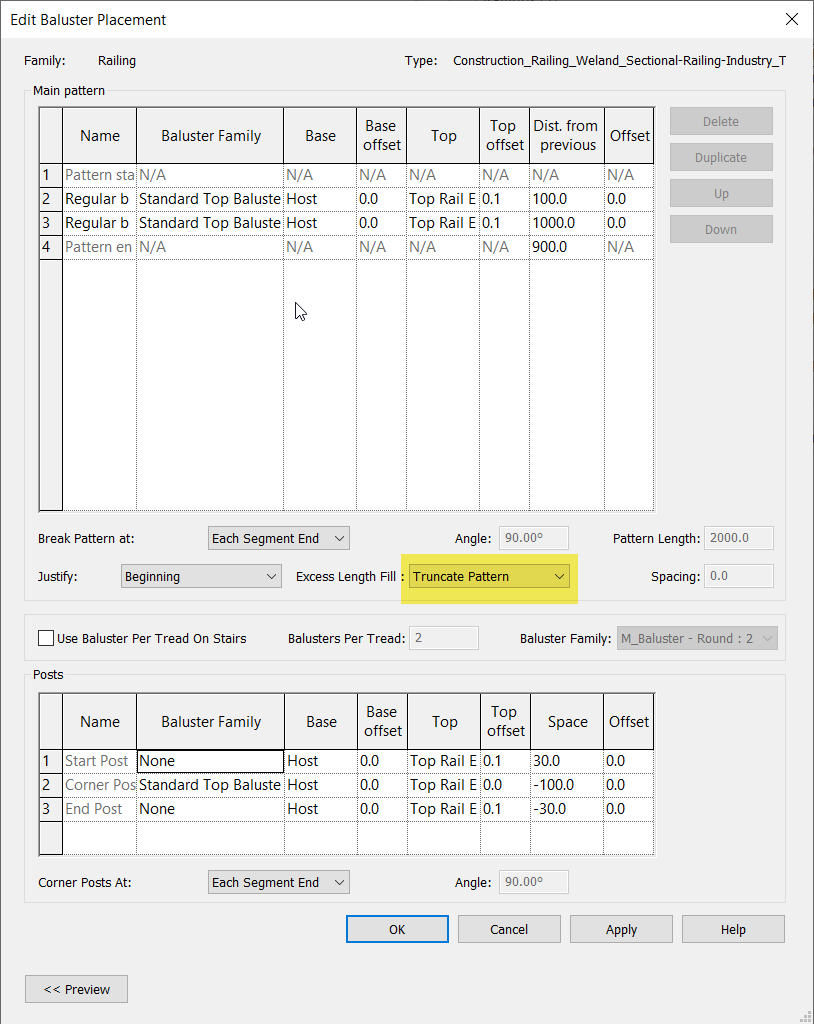Click the Pattern Length field

click(x=739, y=538)
